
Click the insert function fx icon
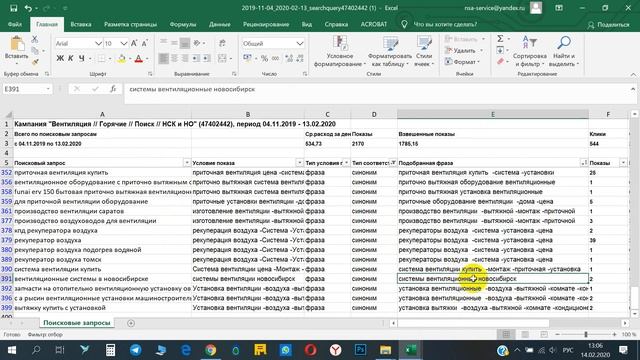(113, 89)
